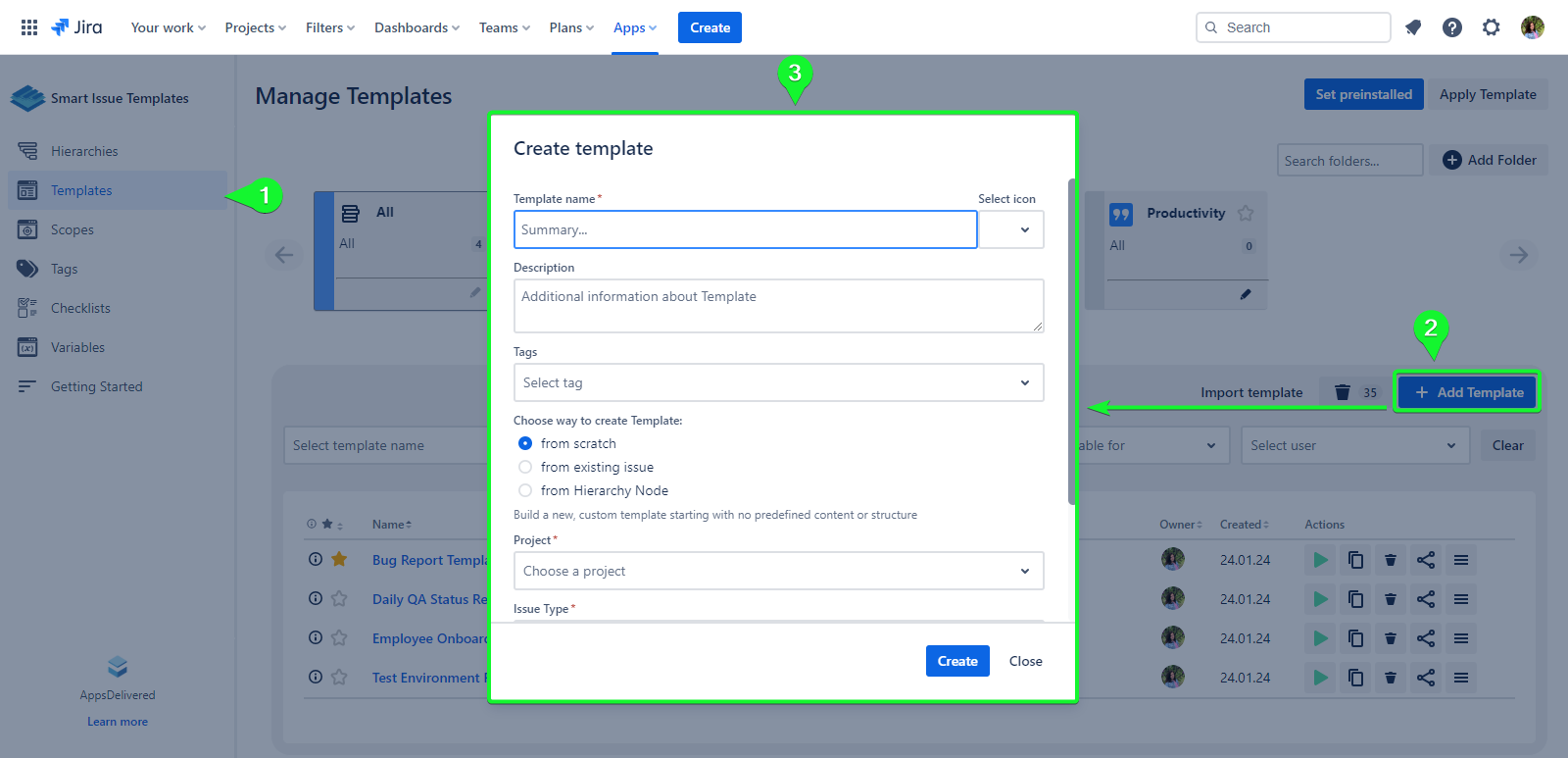Click into the Template name Summary field
This screenshot has width=1568, height=758.
pyautogui.click(x=745, y=229)
